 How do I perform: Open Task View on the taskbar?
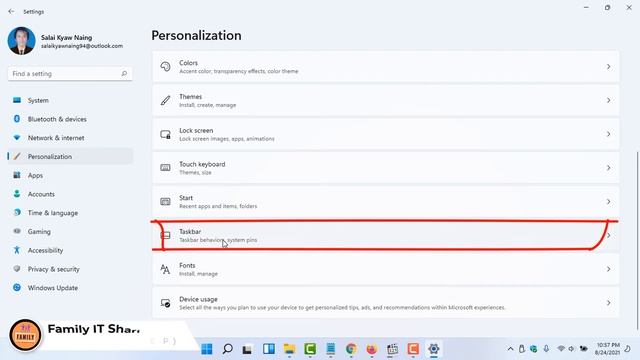(247, 349)
